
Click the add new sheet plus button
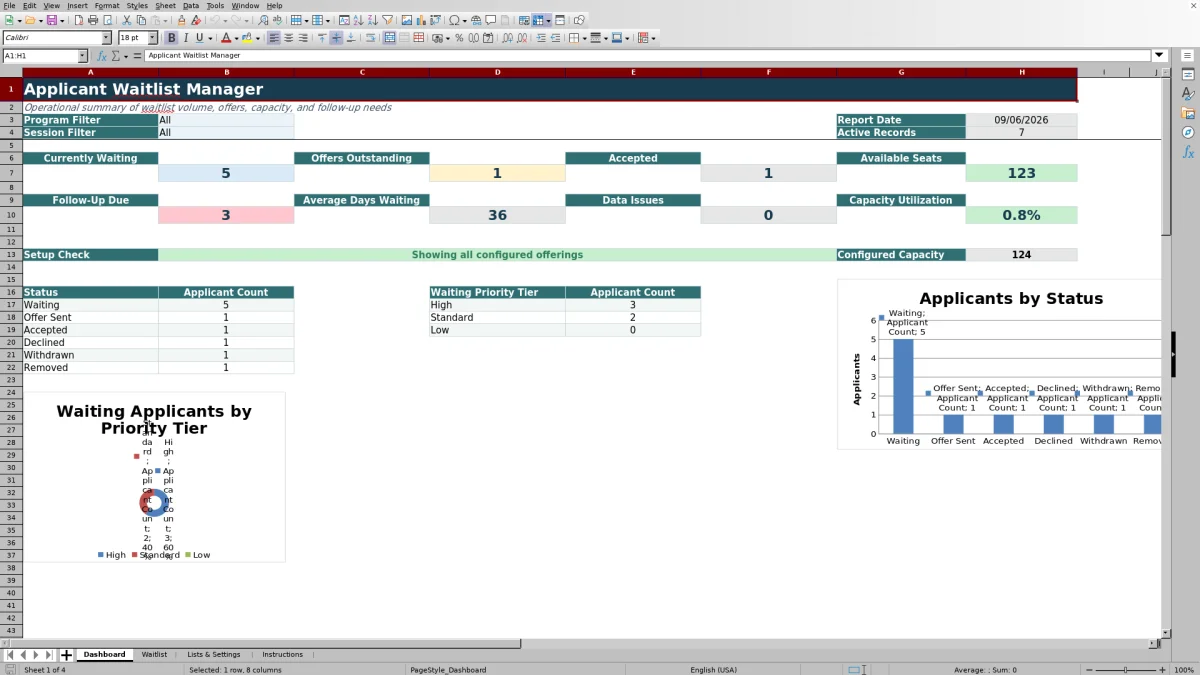[x=66, y=655]
